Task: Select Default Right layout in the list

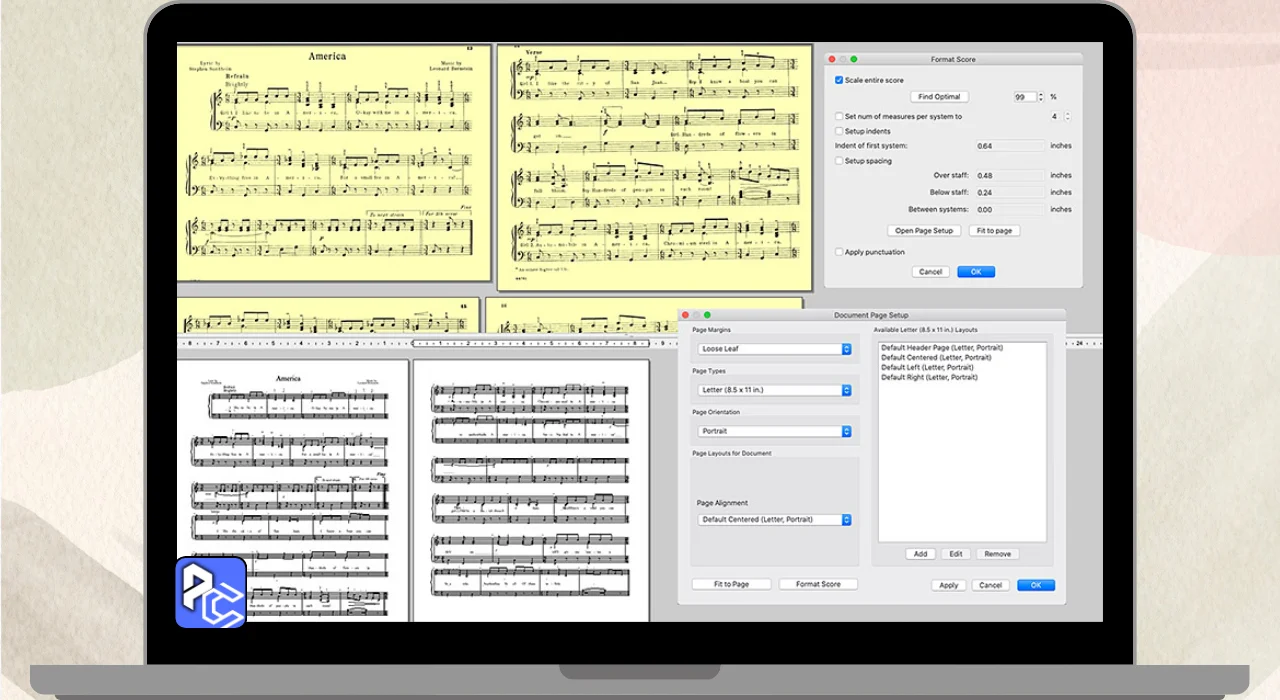Action: (x=929, y=378)
